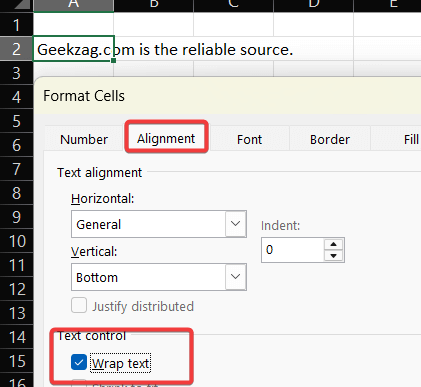Select row 2 header
Viewport: 421px width, 387px height.
pyautogui.click(x=16, y=49)
